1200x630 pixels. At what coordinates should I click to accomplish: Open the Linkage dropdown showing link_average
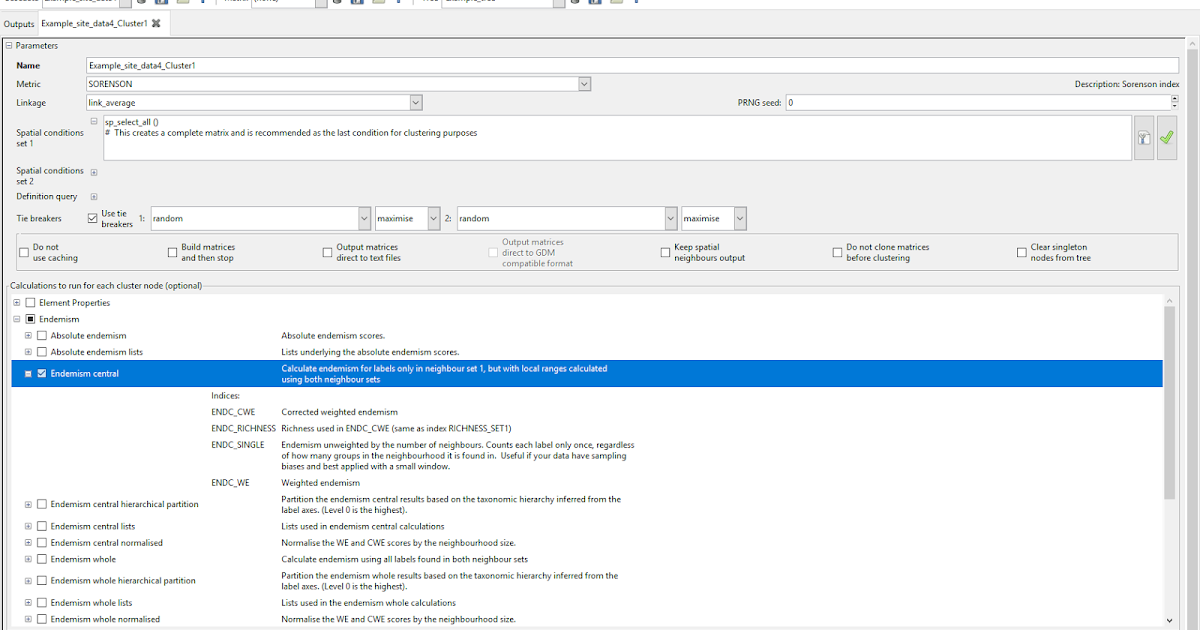pos(417,102)
